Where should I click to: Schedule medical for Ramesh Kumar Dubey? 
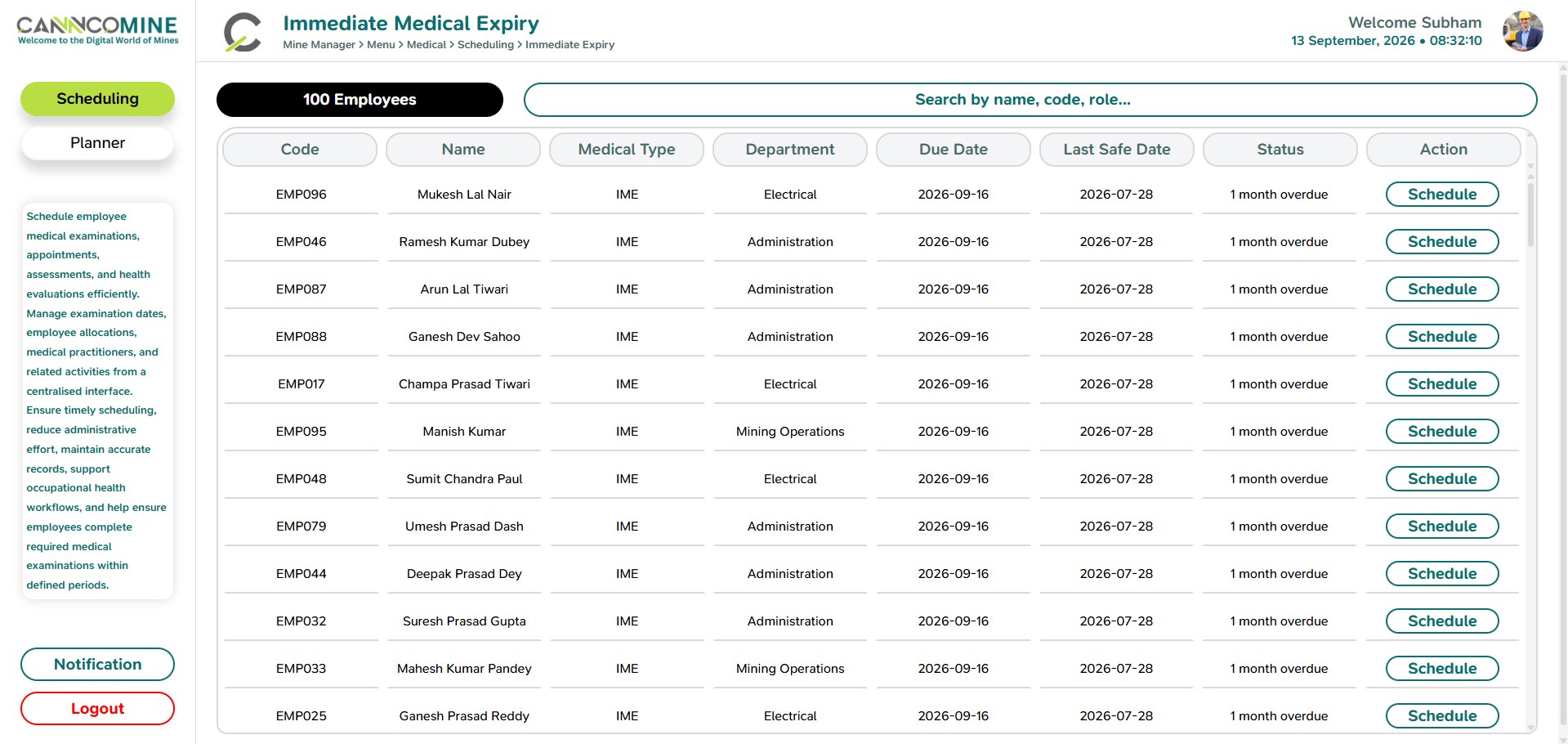pos(1442,242)
